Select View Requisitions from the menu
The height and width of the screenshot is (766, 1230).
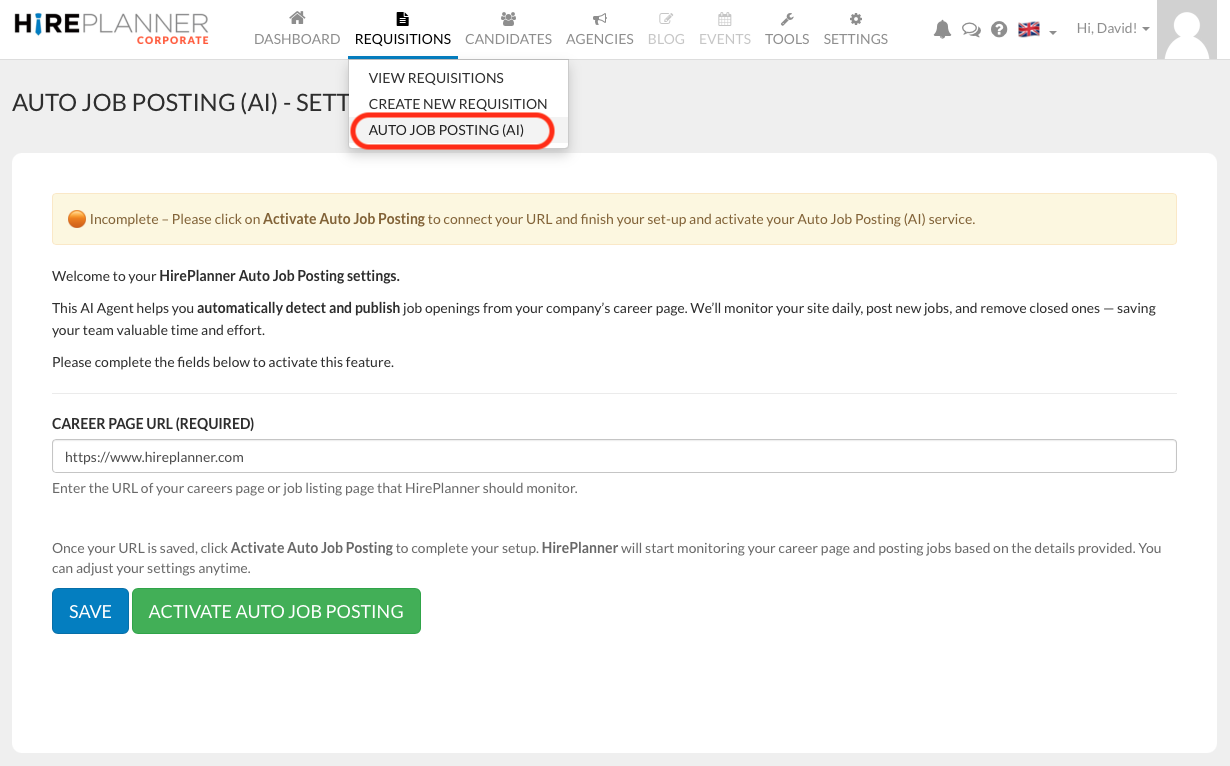[x=436, y=77]
